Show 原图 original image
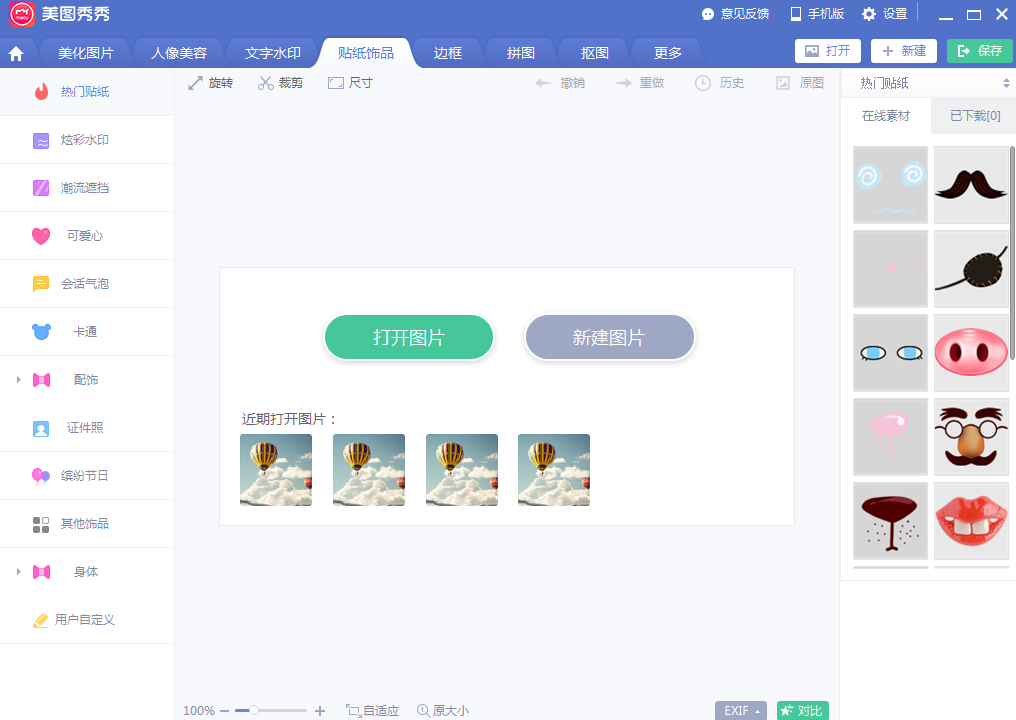Image resolution: width=1016 pixels, height=720 pixels. tap(800, 83)
